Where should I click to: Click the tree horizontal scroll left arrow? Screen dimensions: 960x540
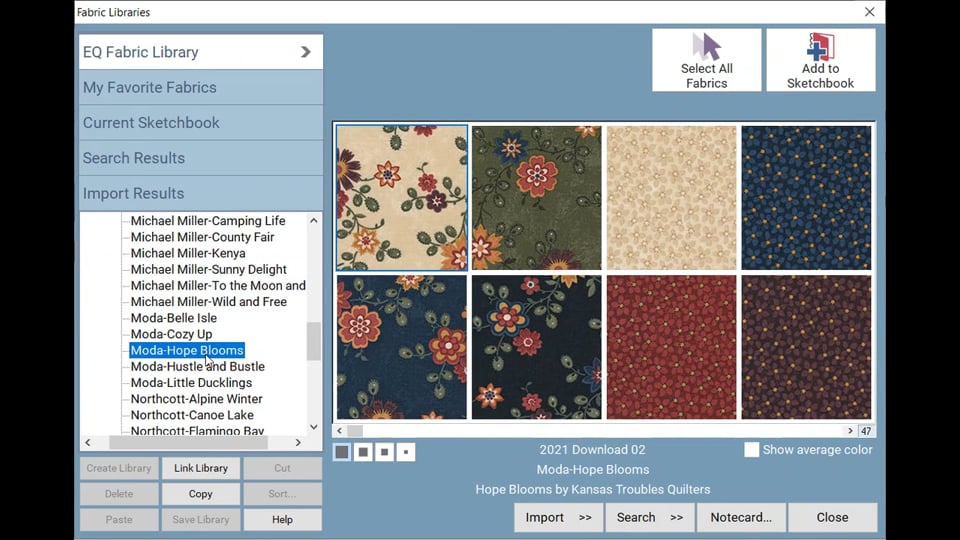[x=88, y=442]
